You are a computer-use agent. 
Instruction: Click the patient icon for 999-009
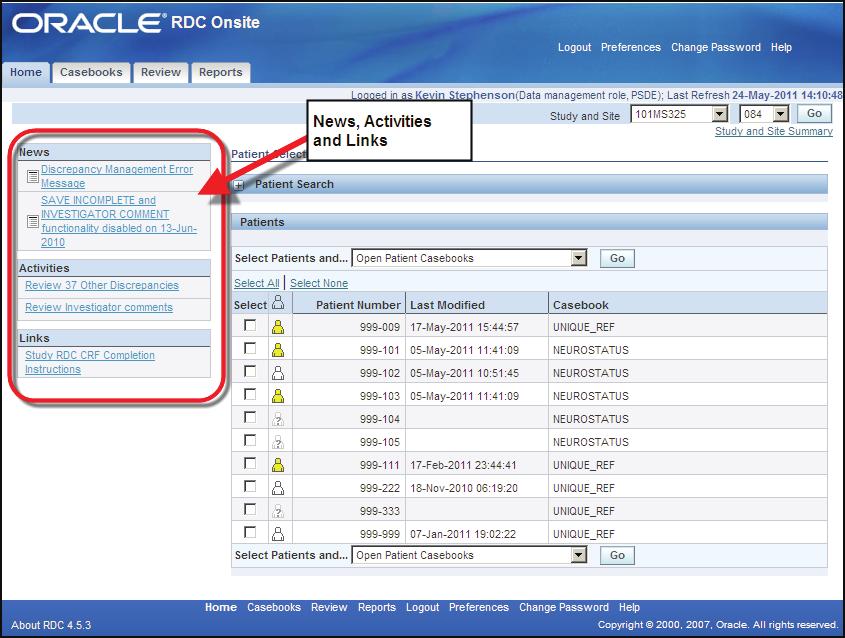[278, 327]
